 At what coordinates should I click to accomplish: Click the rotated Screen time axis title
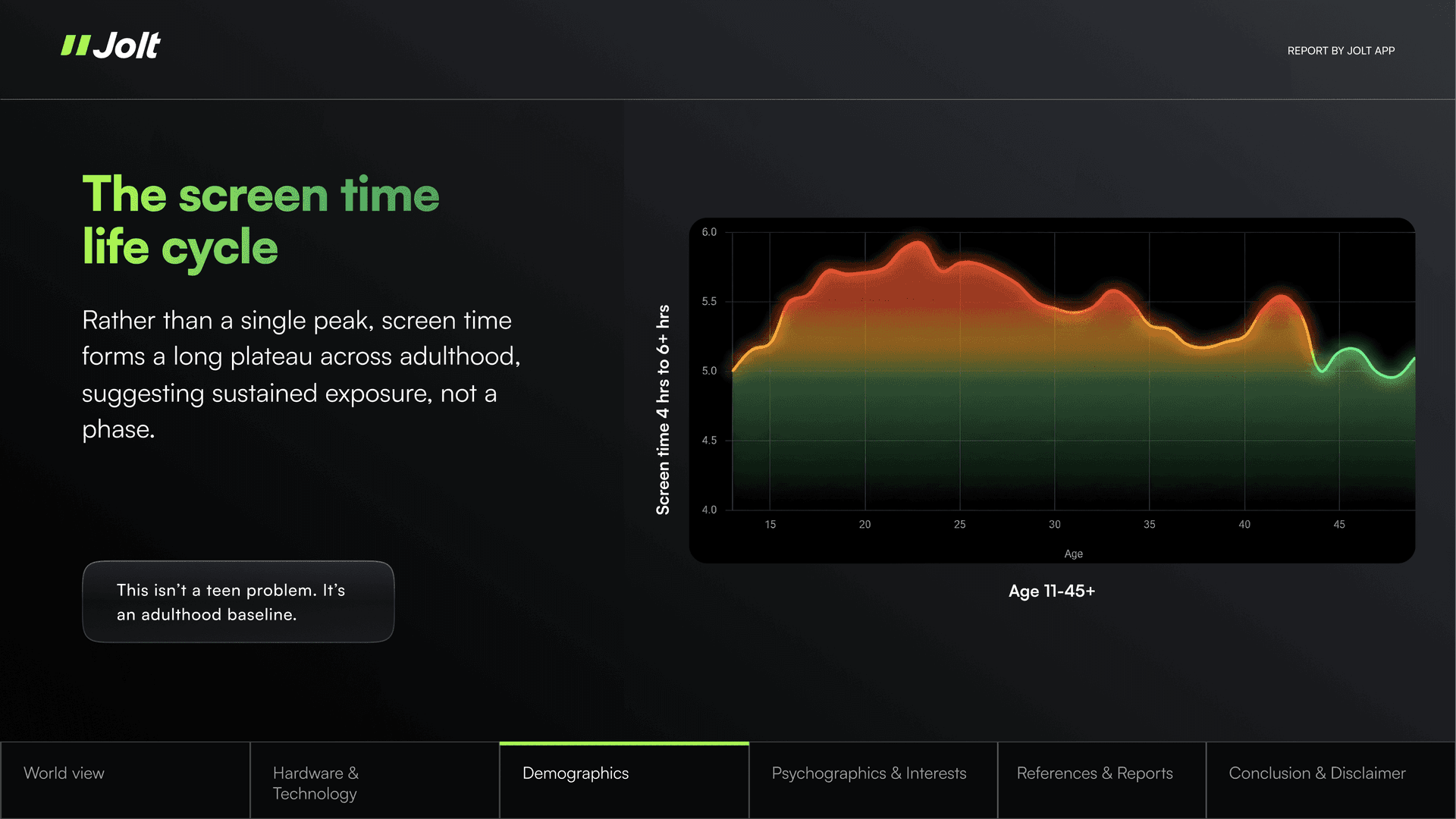[x=663, y=409]
